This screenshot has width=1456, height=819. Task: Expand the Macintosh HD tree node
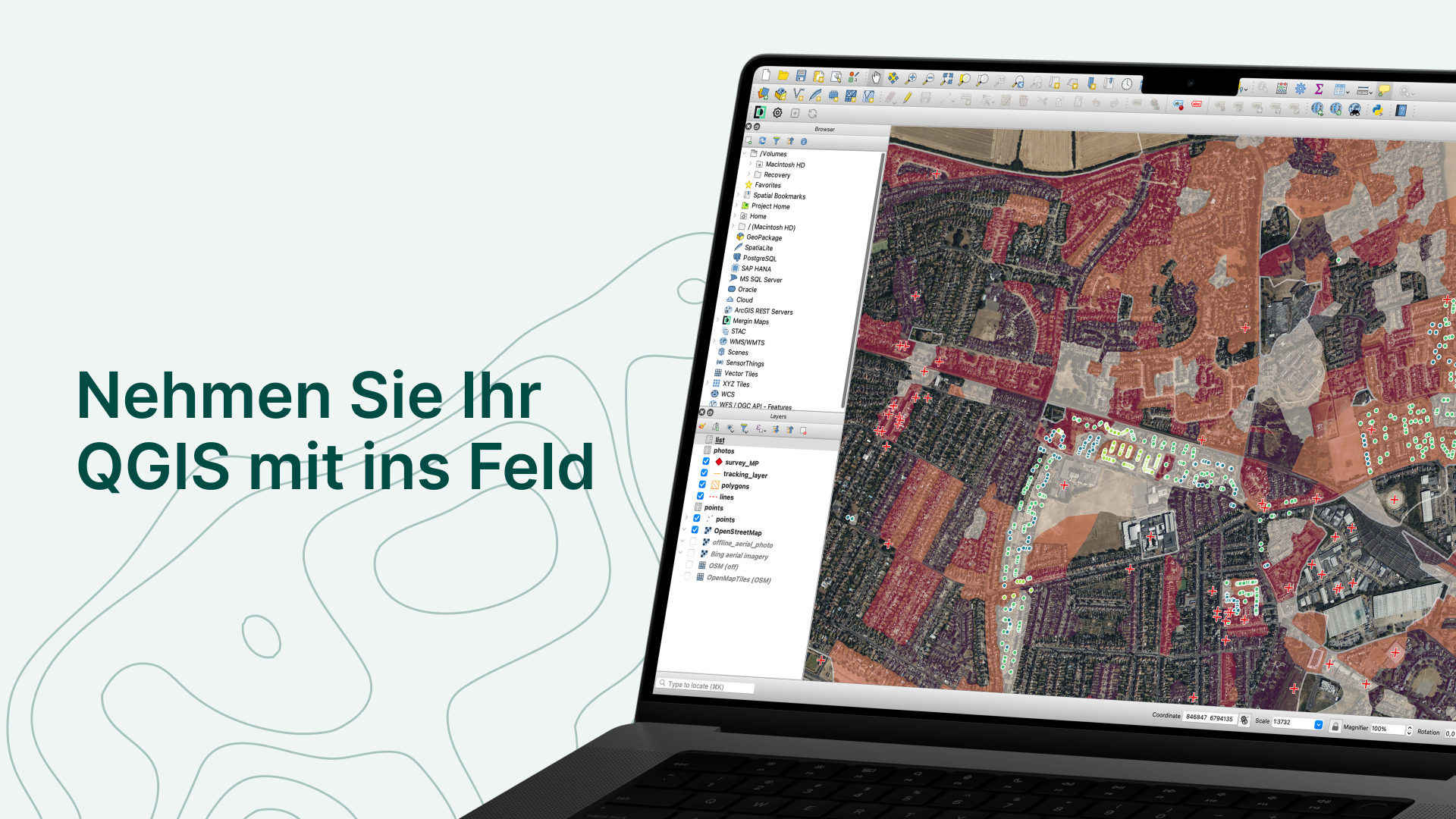pyautogui.click(x=751, y=164)
